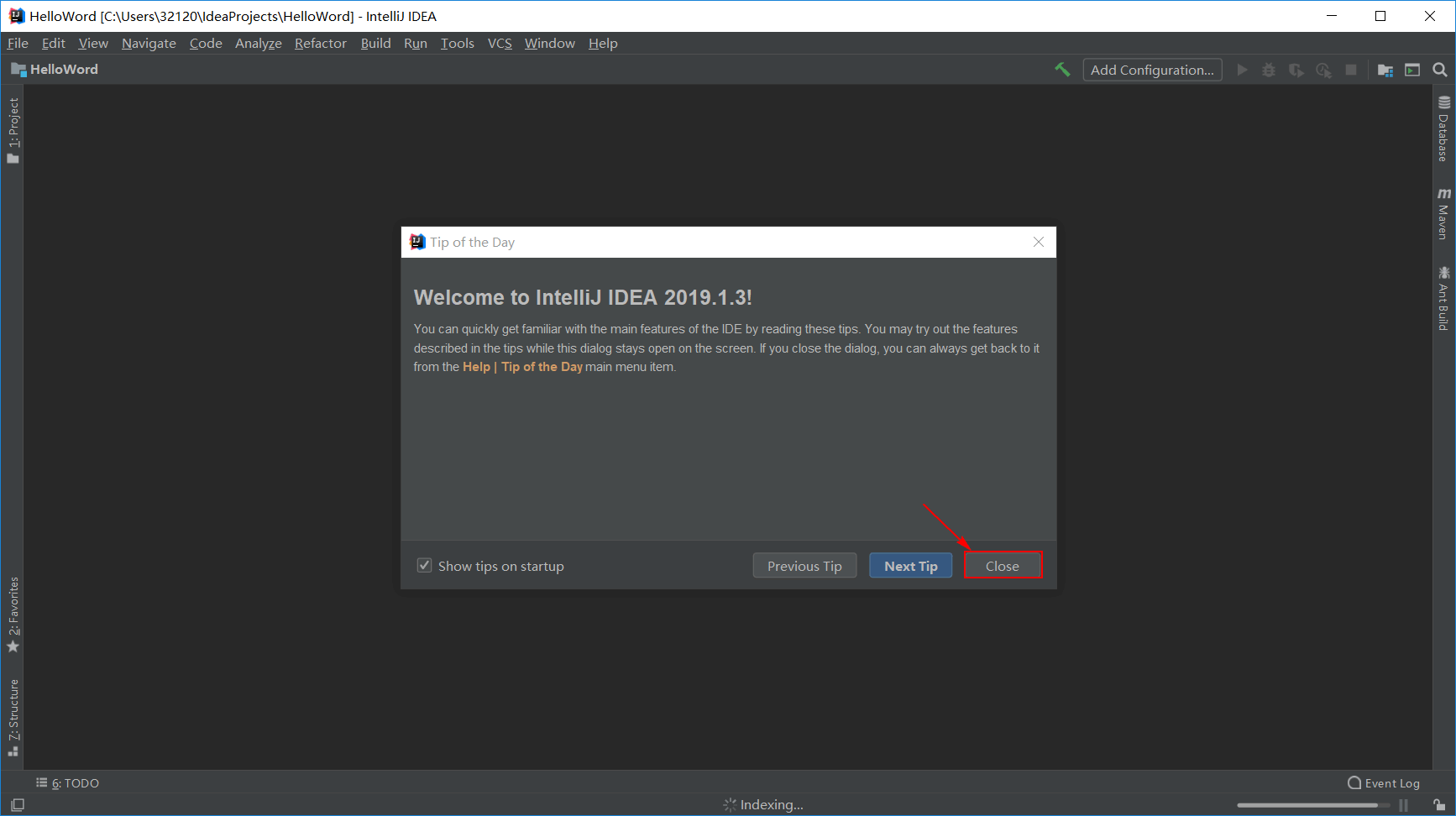The height and width of the screenshot is (816, 1456).
Task: Click the Help | Tip of the Day highlighted text
Action: pos(523,367)
